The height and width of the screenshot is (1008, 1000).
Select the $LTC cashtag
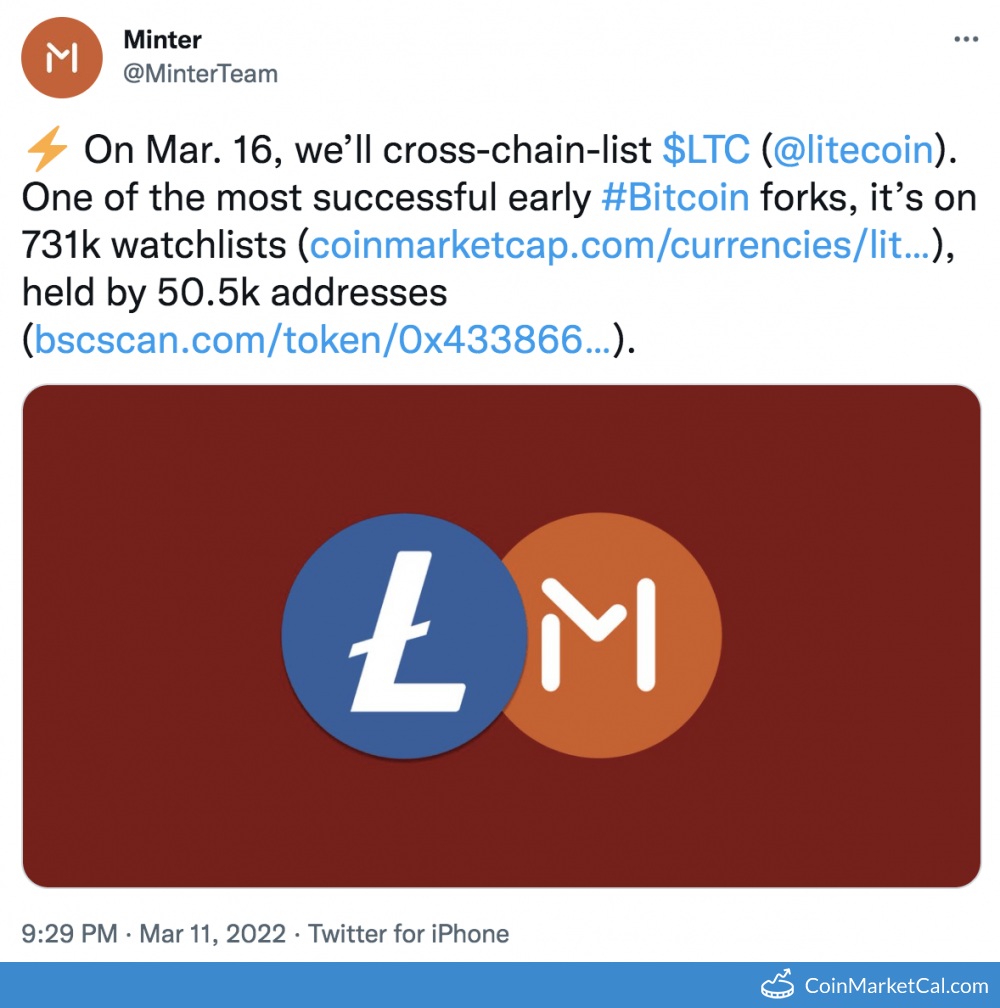coord(706,150)
